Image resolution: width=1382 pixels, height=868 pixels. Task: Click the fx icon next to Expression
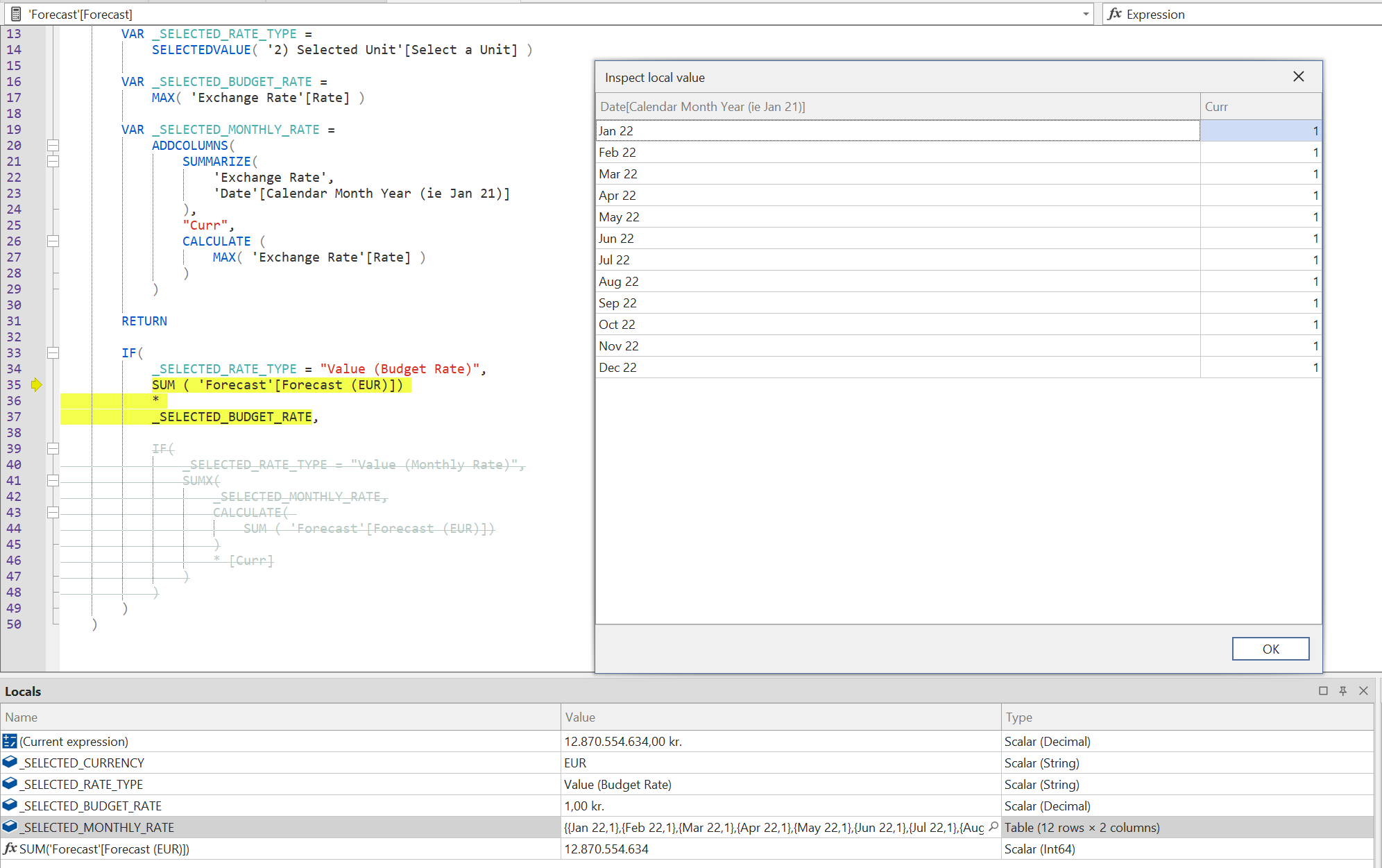point(1115,14)
